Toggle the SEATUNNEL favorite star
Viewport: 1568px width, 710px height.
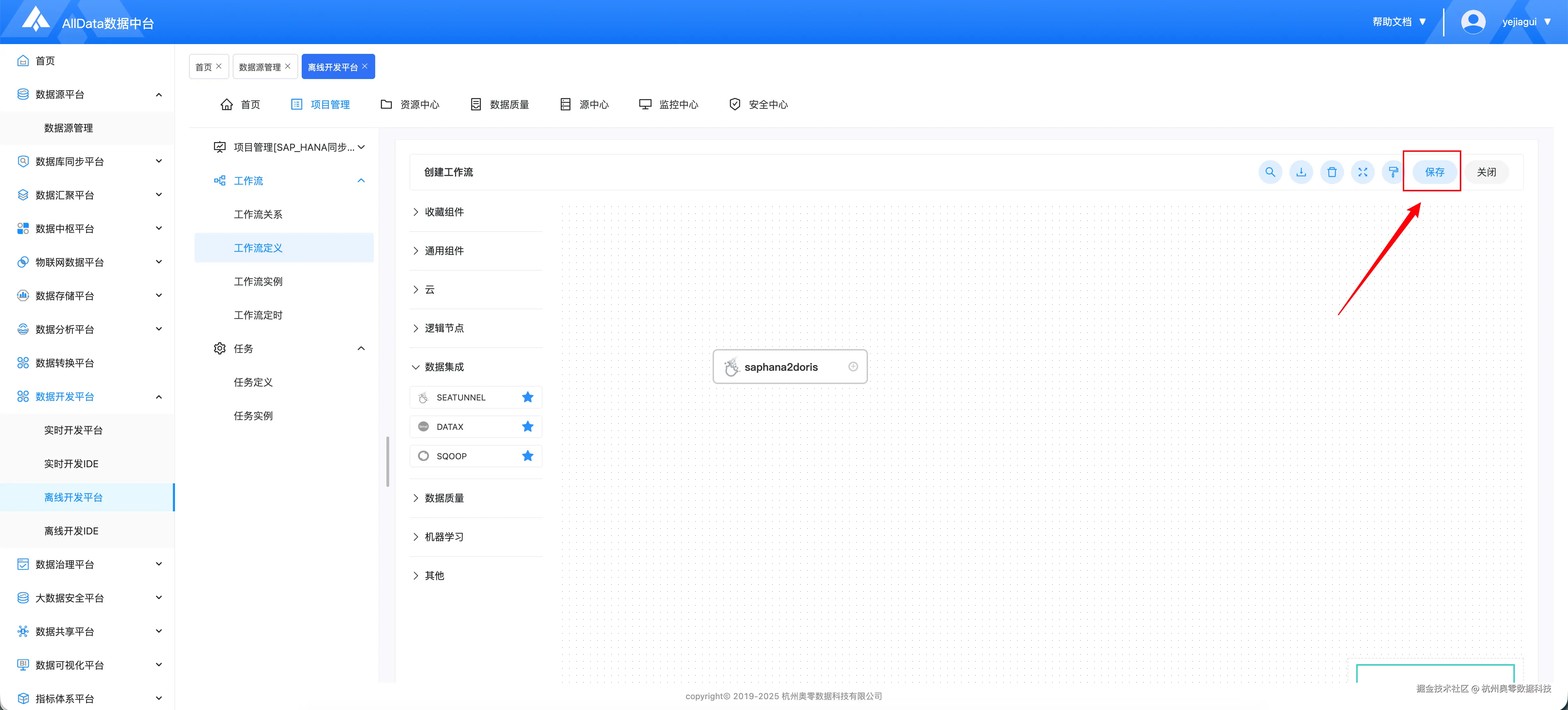(x=528, y=397)
